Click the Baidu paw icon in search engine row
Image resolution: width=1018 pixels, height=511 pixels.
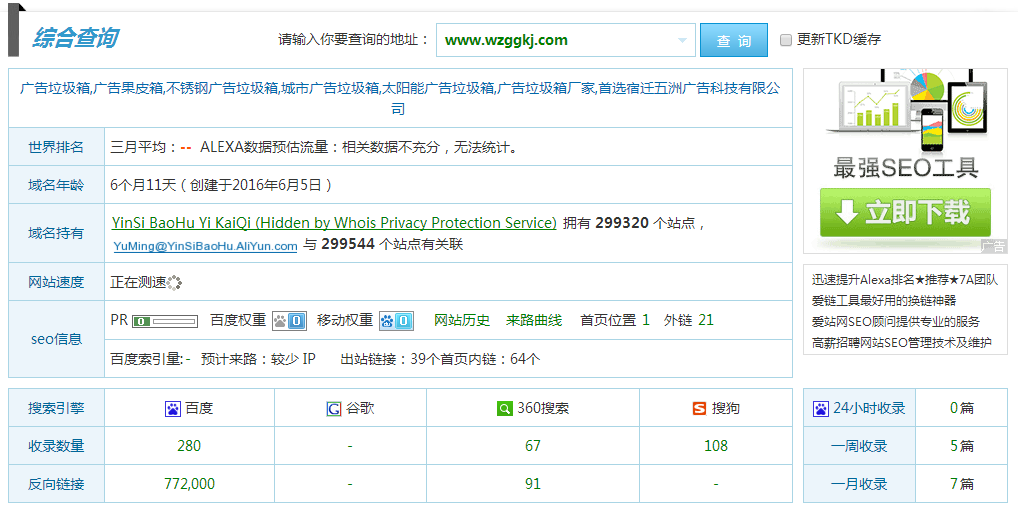(x=173, y=409)
